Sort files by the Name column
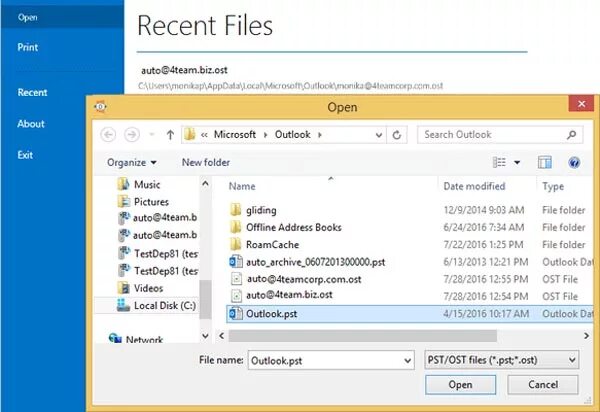 [x=242, y=186]
